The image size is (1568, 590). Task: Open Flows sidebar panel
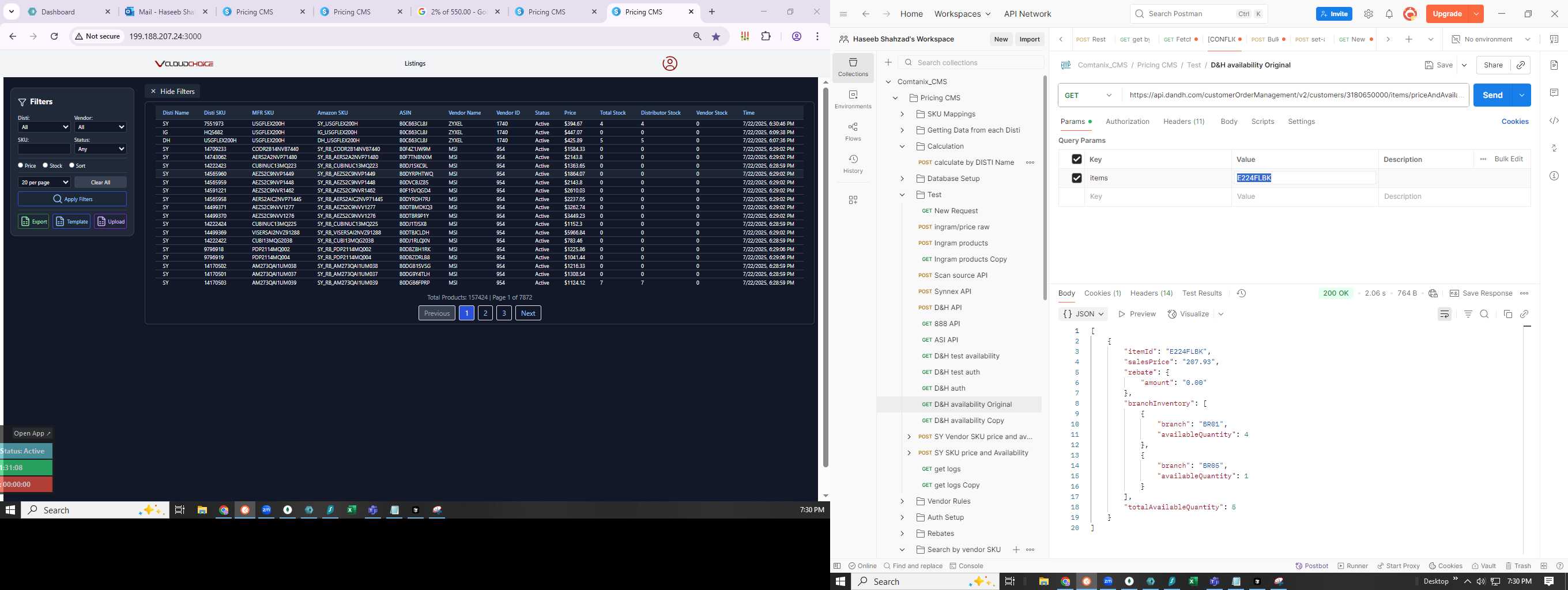point(853,132)
